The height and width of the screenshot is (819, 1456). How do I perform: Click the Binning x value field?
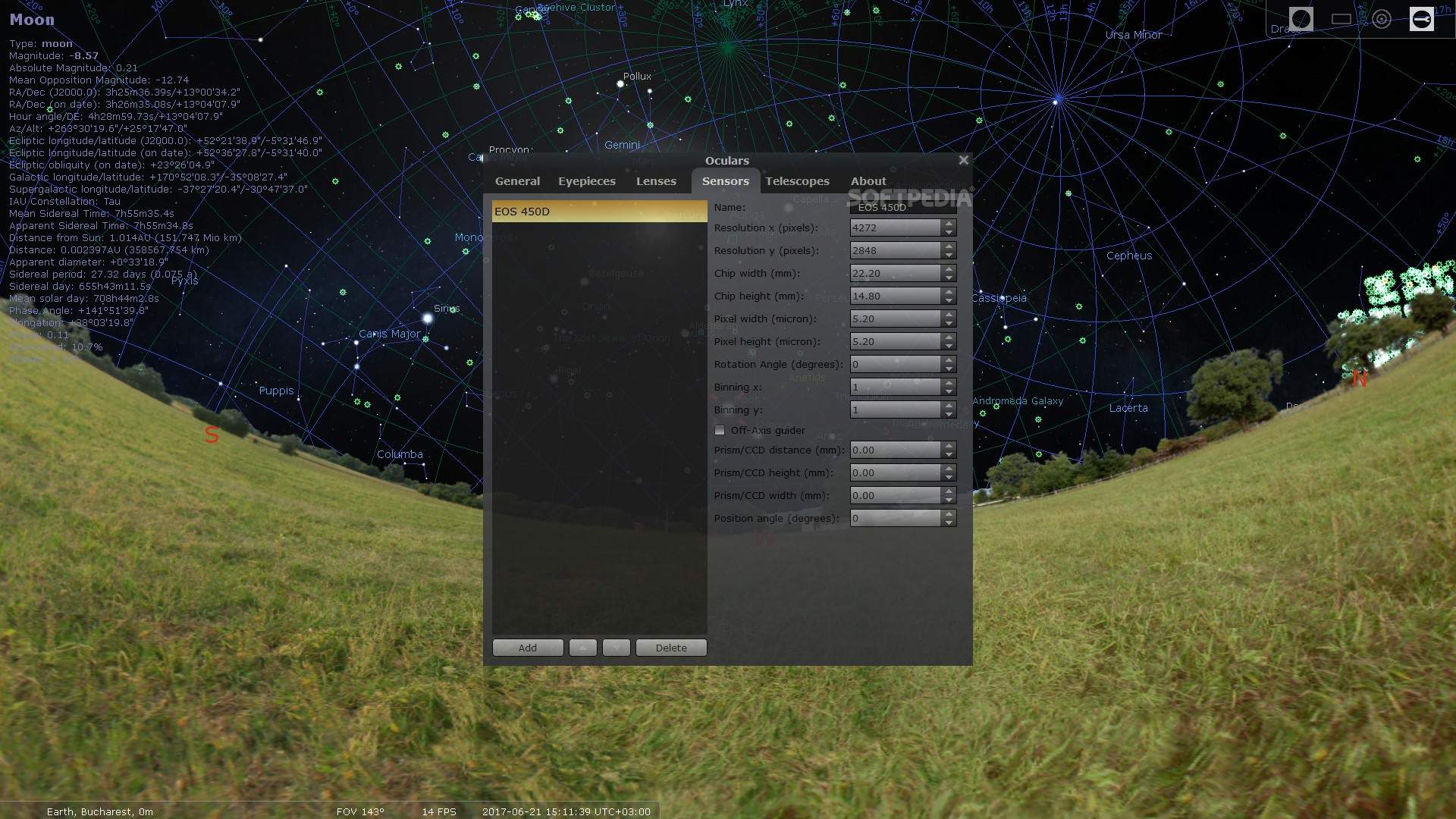click(x=896, y=387)
